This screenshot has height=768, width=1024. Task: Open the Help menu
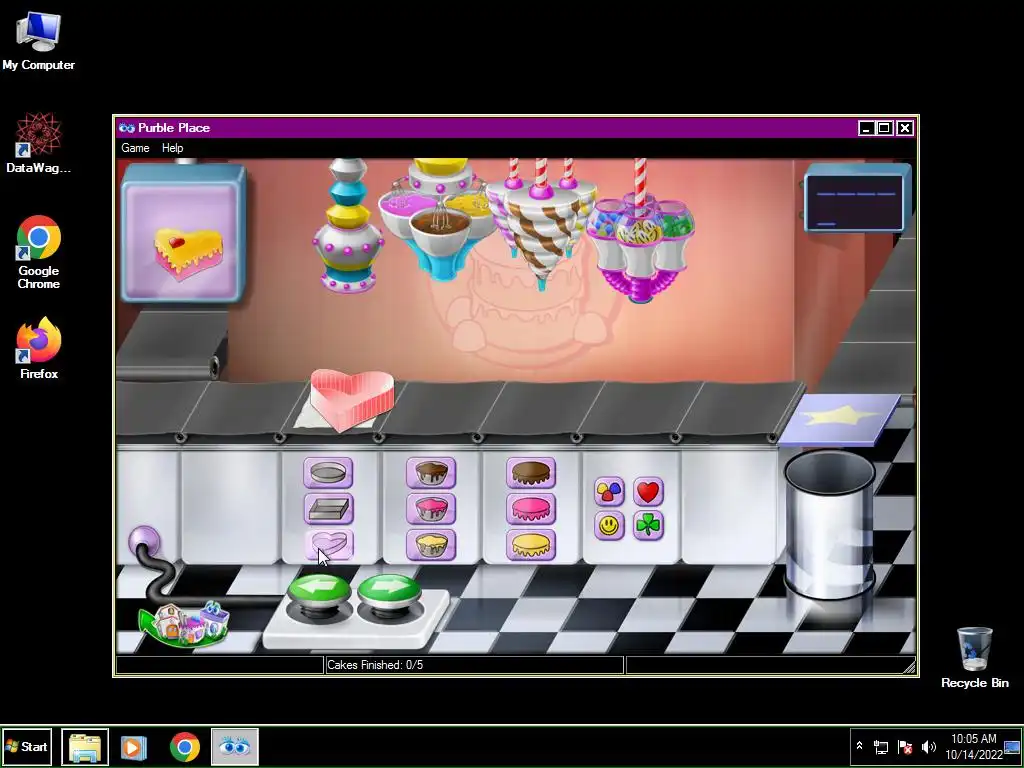pyautogui.click(x=172, y=148)
